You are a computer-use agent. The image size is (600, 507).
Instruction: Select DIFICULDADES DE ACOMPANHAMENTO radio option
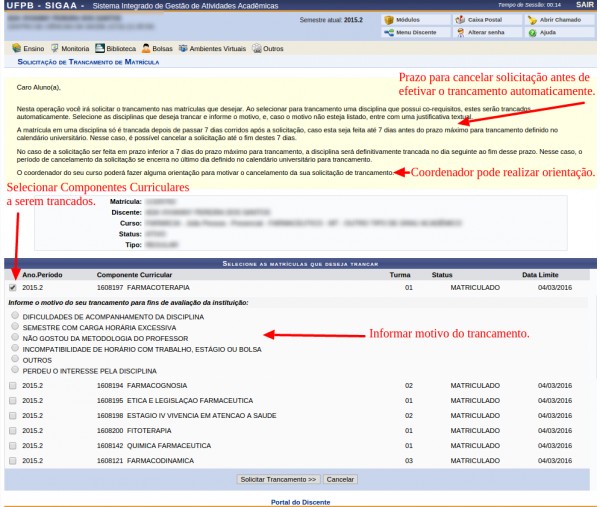coord(15,315)
